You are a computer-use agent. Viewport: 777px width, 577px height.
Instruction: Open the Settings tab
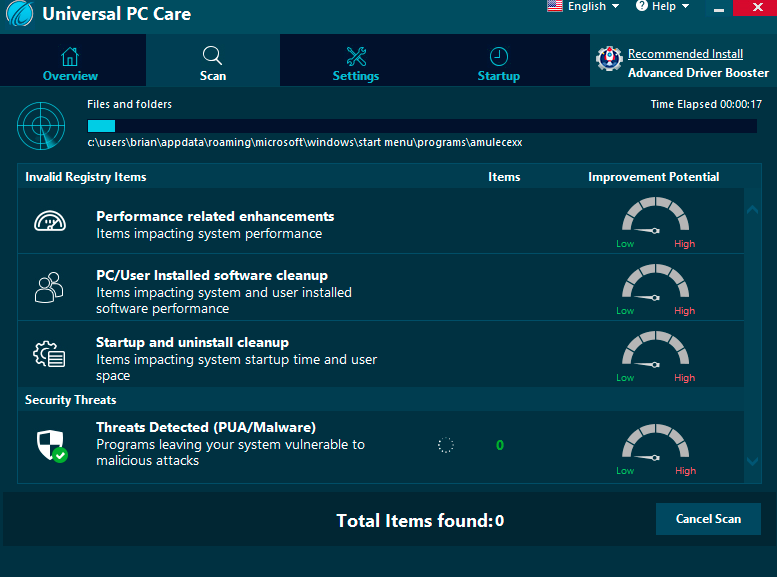pyautogui.click(x=356, y=60)
